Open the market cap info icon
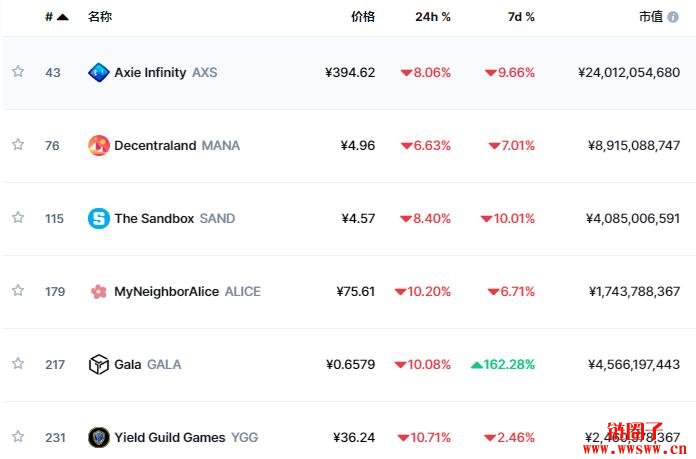This screenshot has width=696, height=459. tap(673, 17)
